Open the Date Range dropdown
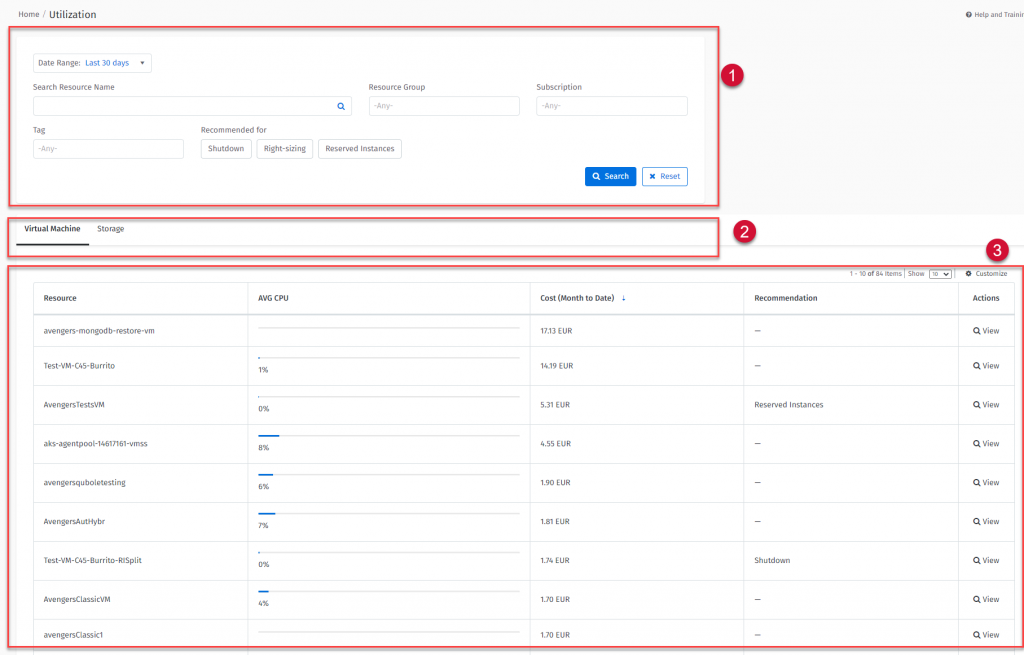The height and width of the screenshot is (655, 1024). click(x=92, y=63)
